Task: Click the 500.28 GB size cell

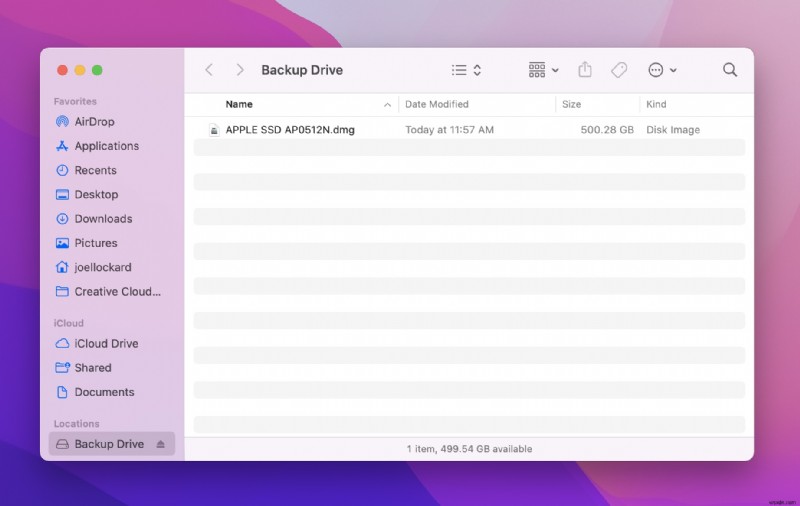Action: 607,130
